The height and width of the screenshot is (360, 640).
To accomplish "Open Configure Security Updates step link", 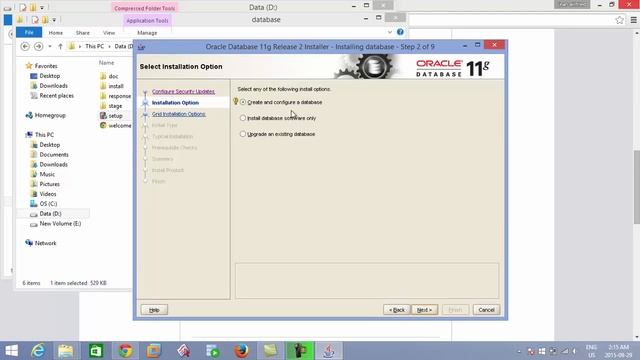I will tap(183, 91).
